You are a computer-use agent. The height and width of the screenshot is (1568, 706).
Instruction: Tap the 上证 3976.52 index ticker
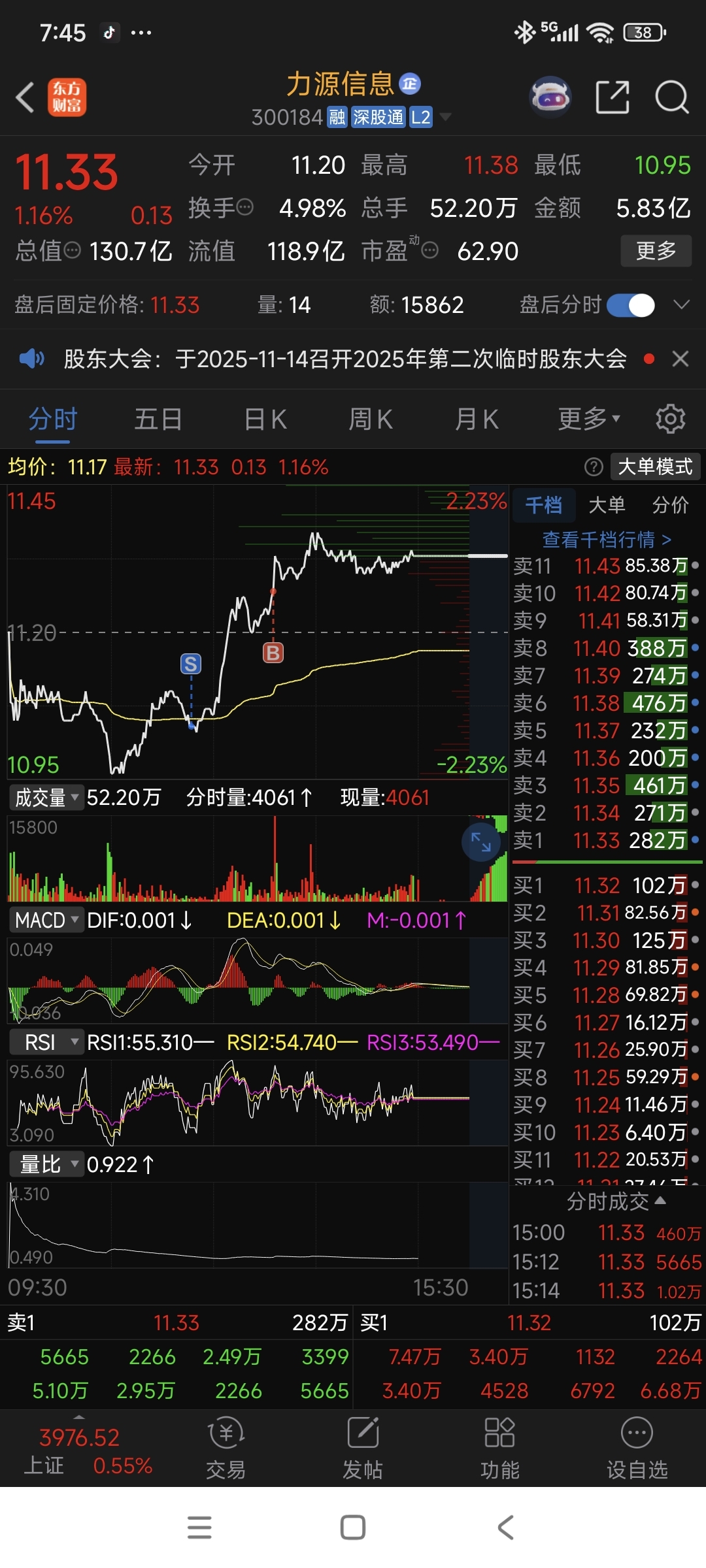pyautogui.click(x=88, y=1451)
